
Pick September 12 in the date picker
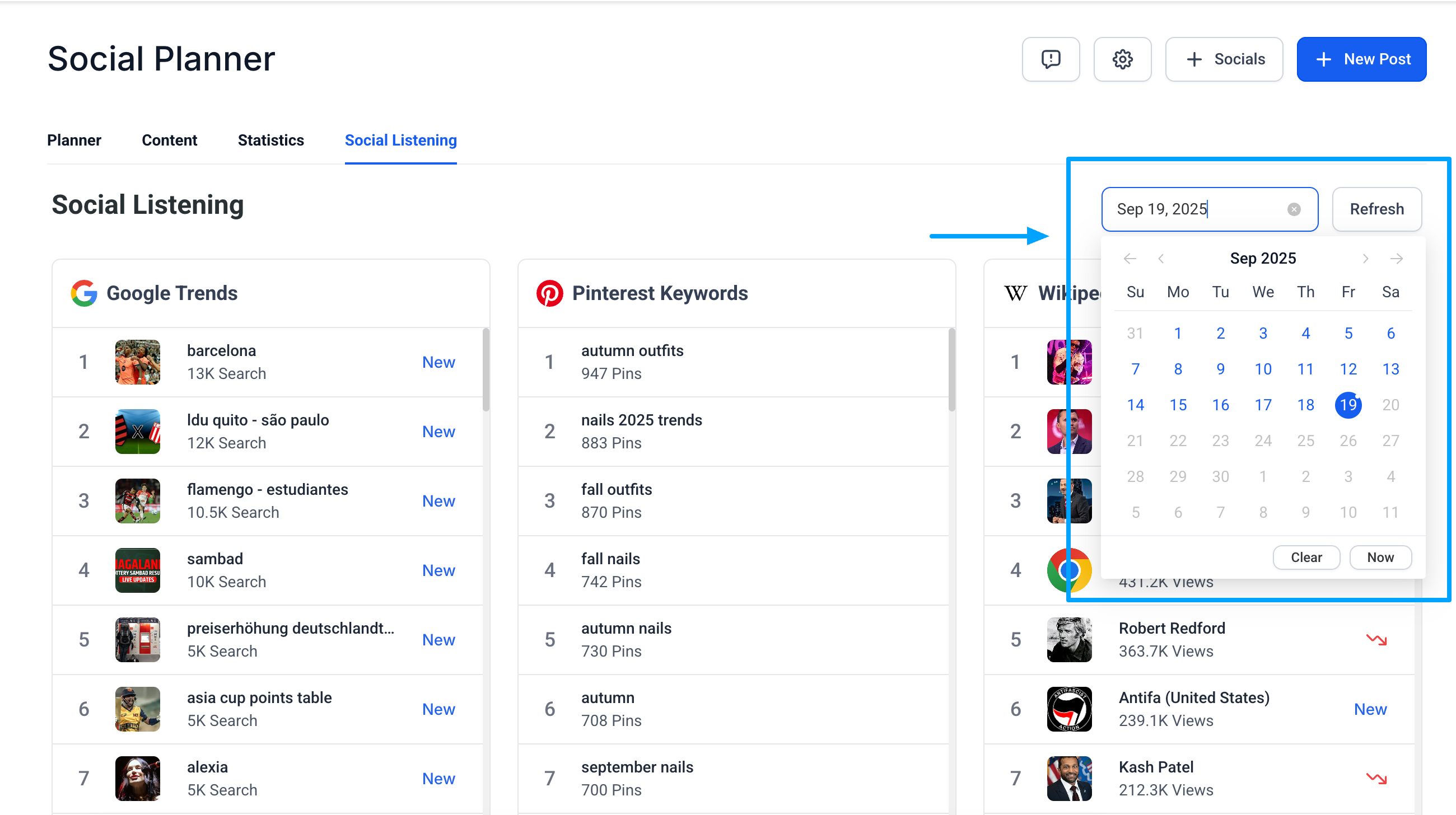coord(1347,369)
